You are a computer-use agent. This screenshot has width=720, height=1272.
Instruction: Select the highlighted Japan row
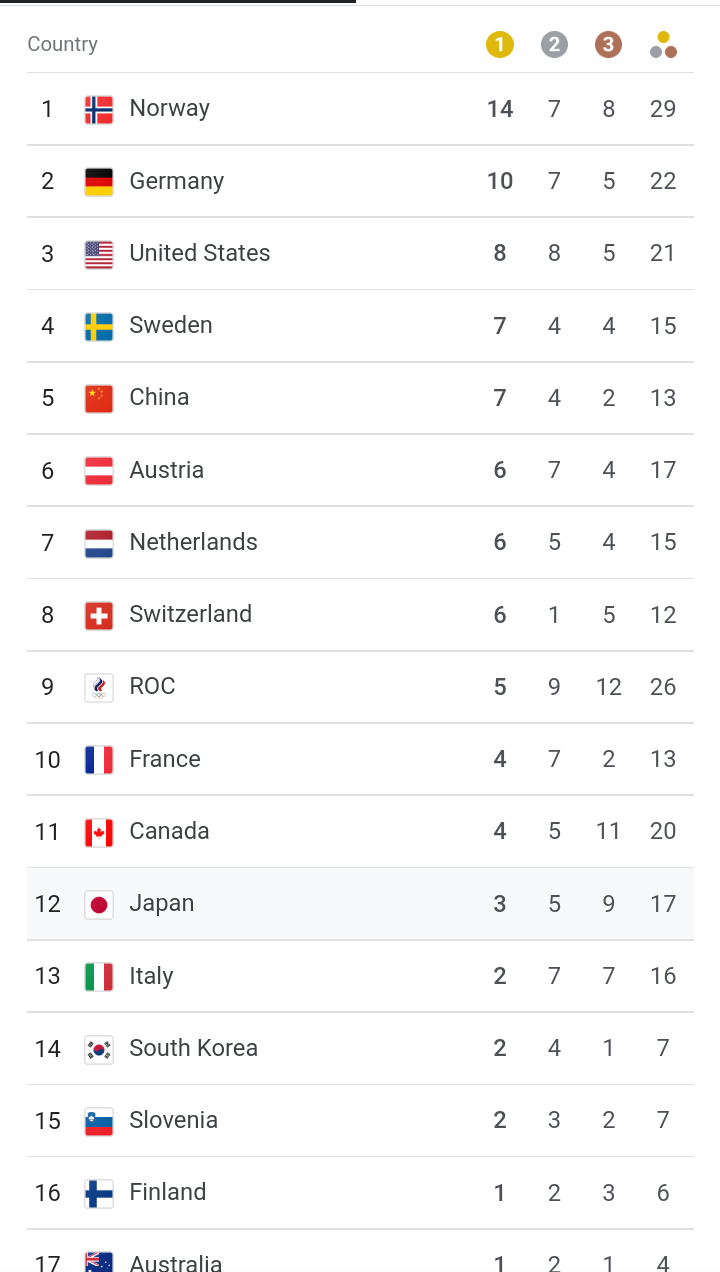pos(360,904)
